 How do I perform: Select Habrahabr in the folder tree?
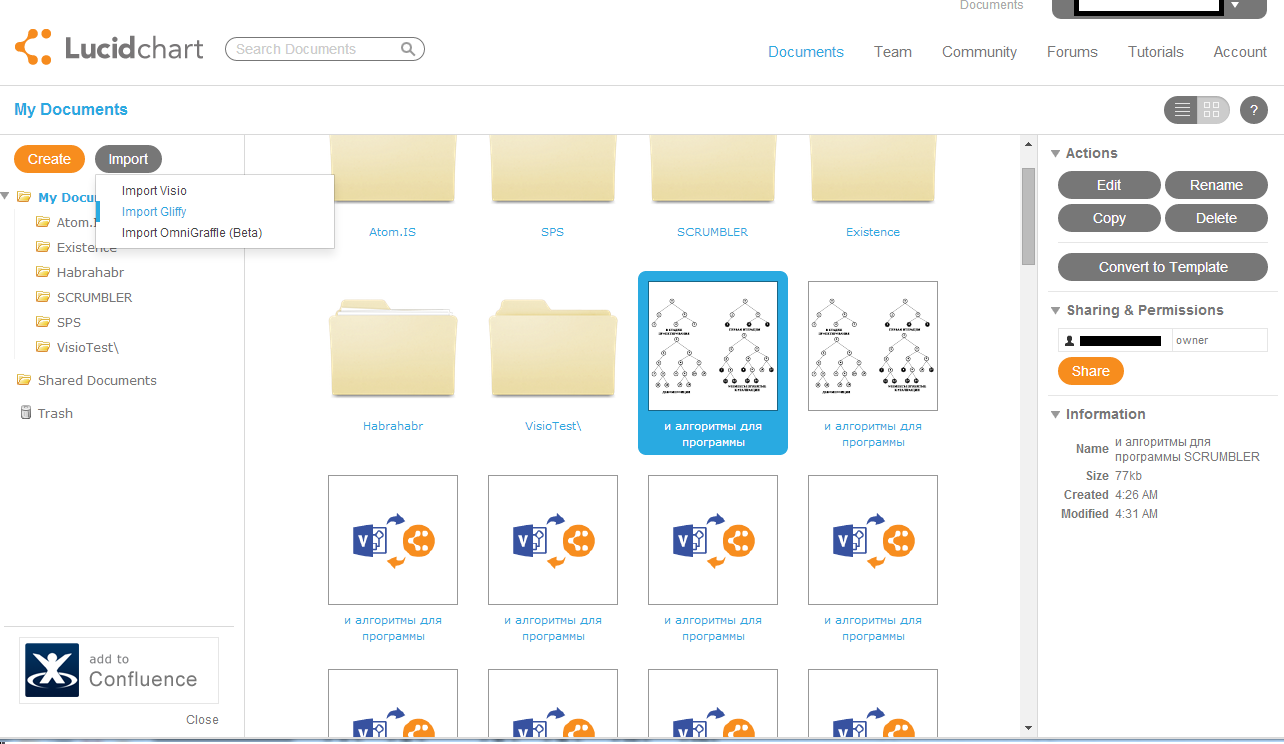coord(90,272)
